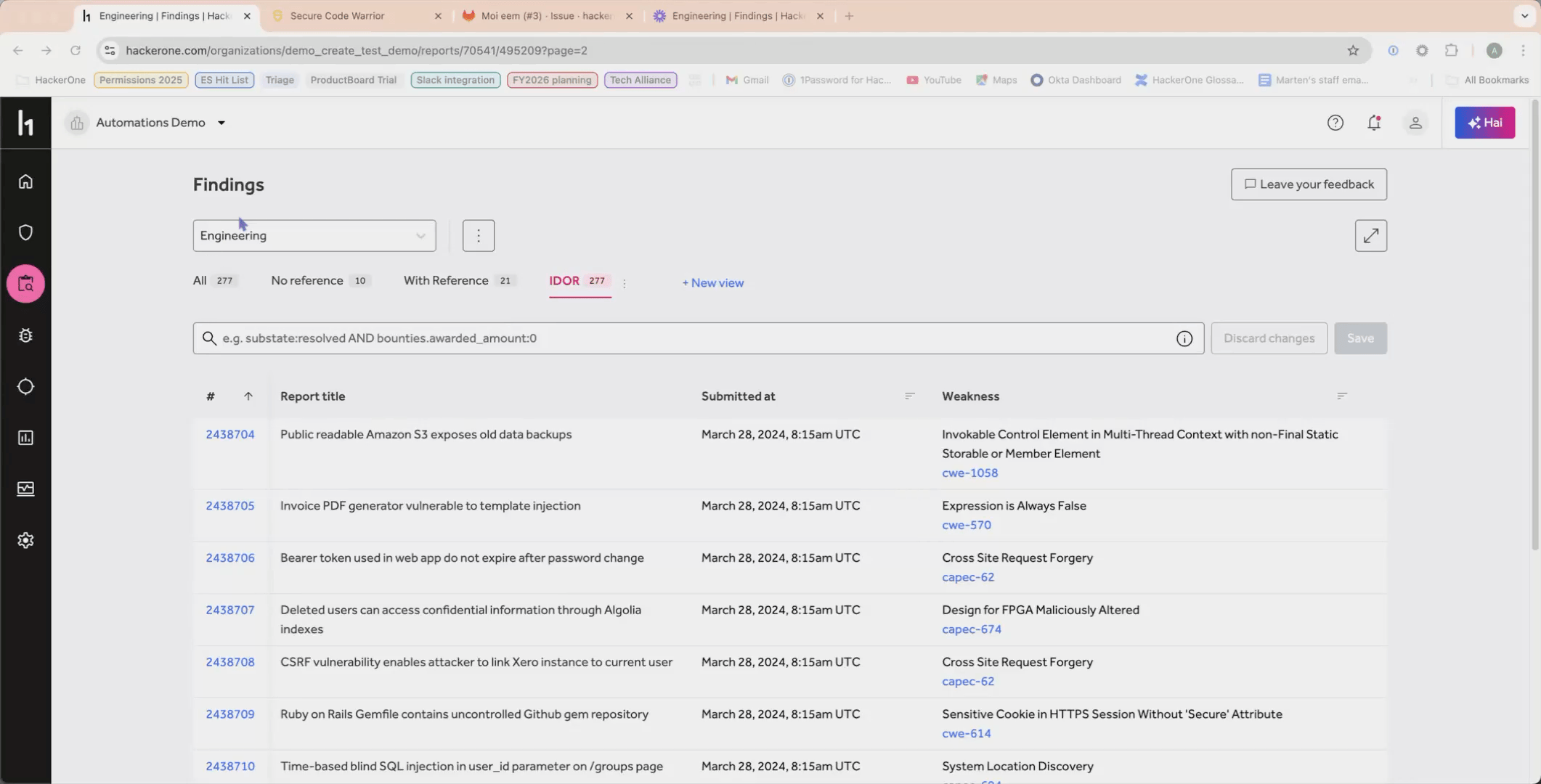Open the user profile avatar icon

pos(1415,122)
